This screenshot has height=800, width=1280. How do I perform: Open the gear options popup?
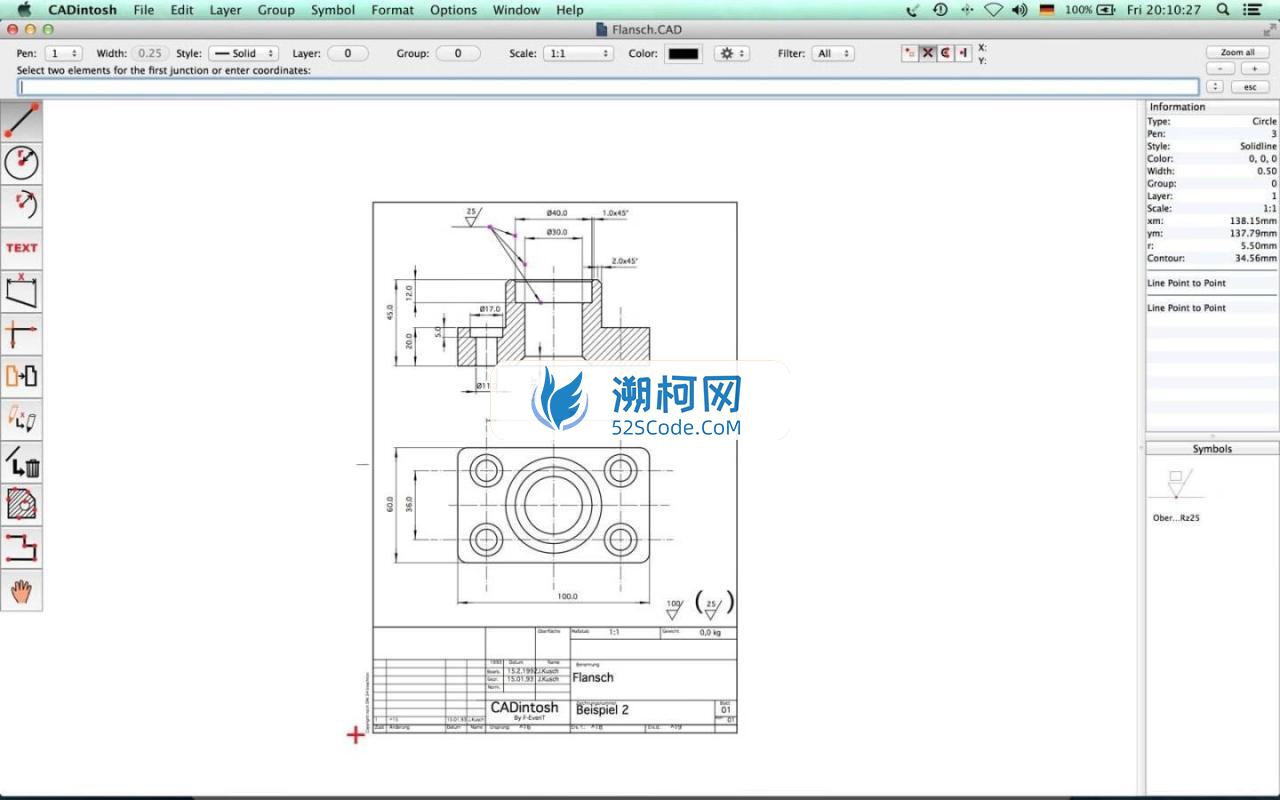click(x=731, y=53)
